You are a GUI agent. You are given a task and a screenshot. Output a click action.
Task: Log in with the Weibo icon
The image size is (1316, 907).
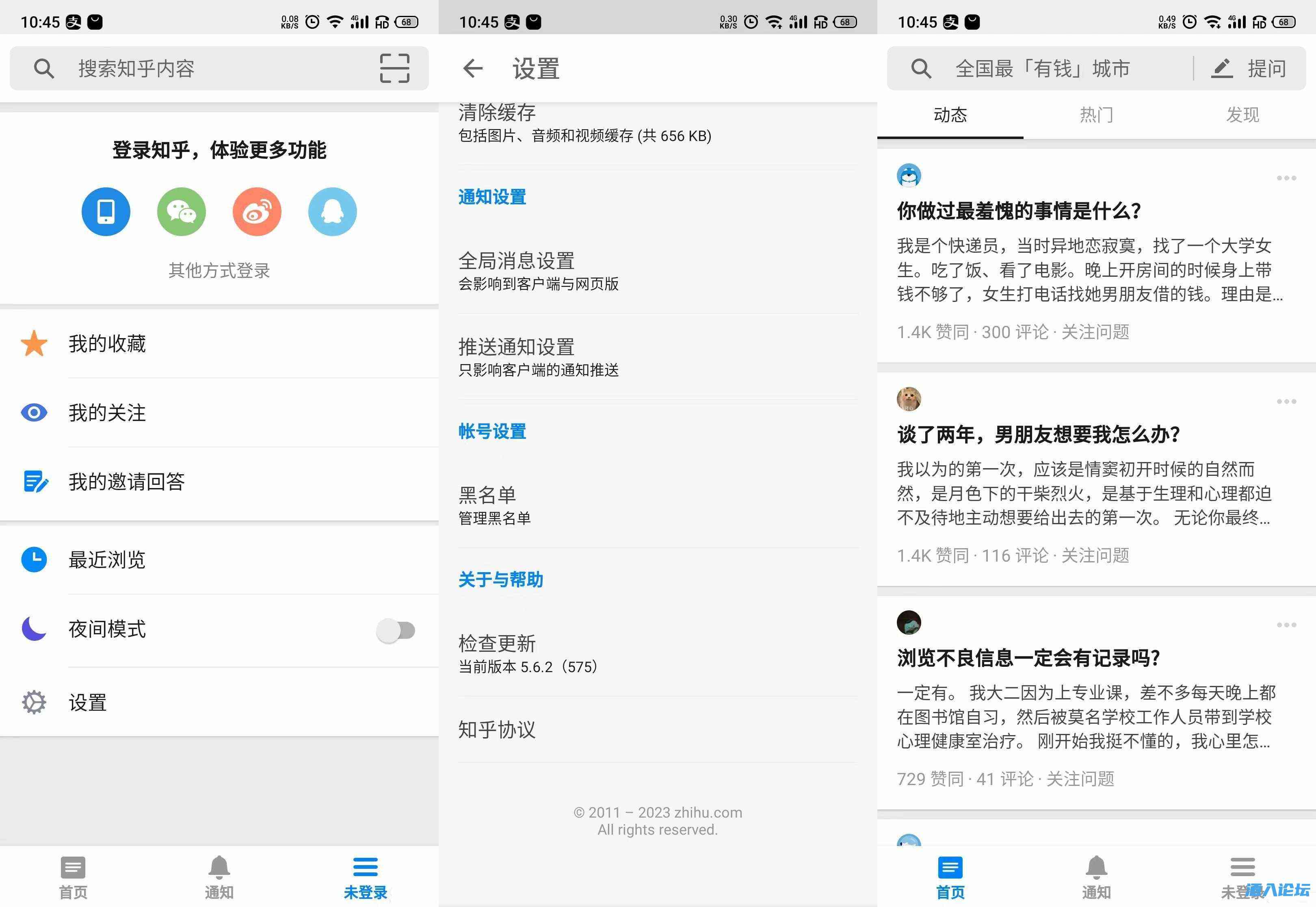click(257, 211)
